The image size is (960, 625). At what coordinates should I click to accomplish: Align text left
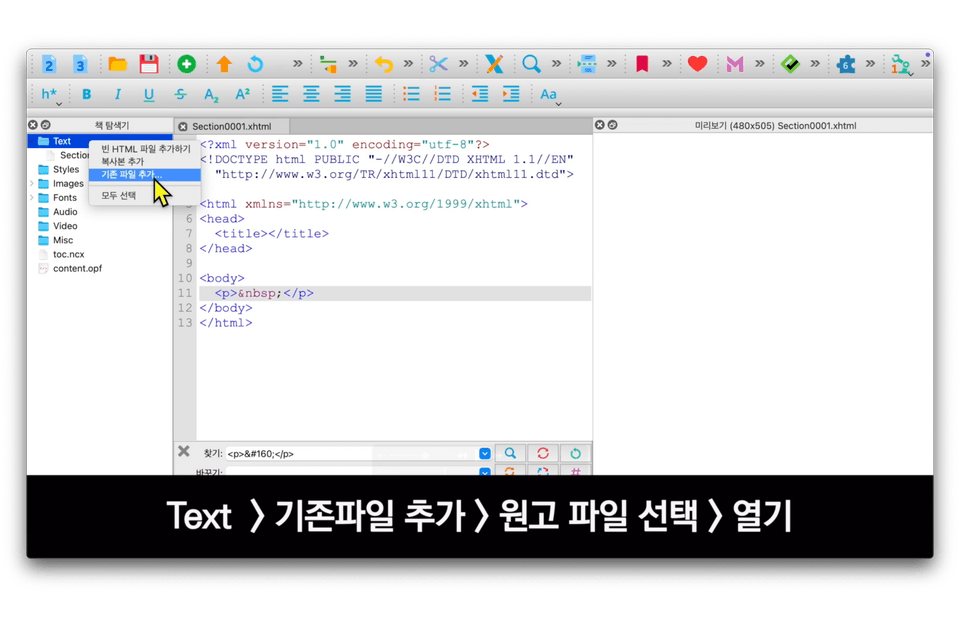pos(280,94)
